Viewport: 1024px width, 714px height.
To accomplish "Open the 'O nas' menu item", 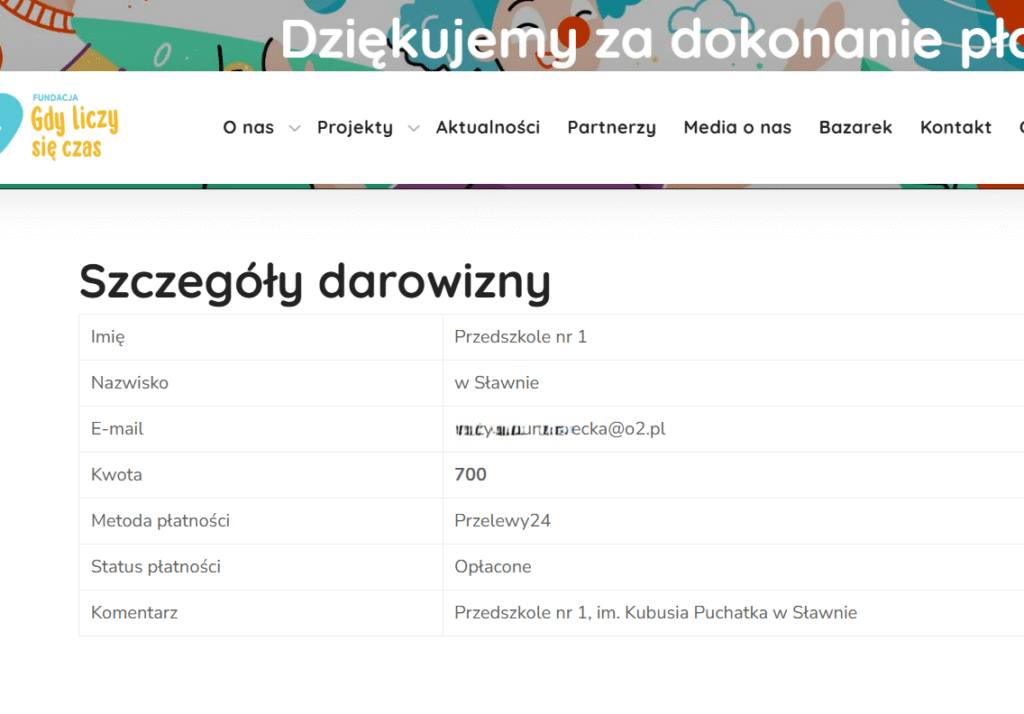I will click(x=248, y=127).
